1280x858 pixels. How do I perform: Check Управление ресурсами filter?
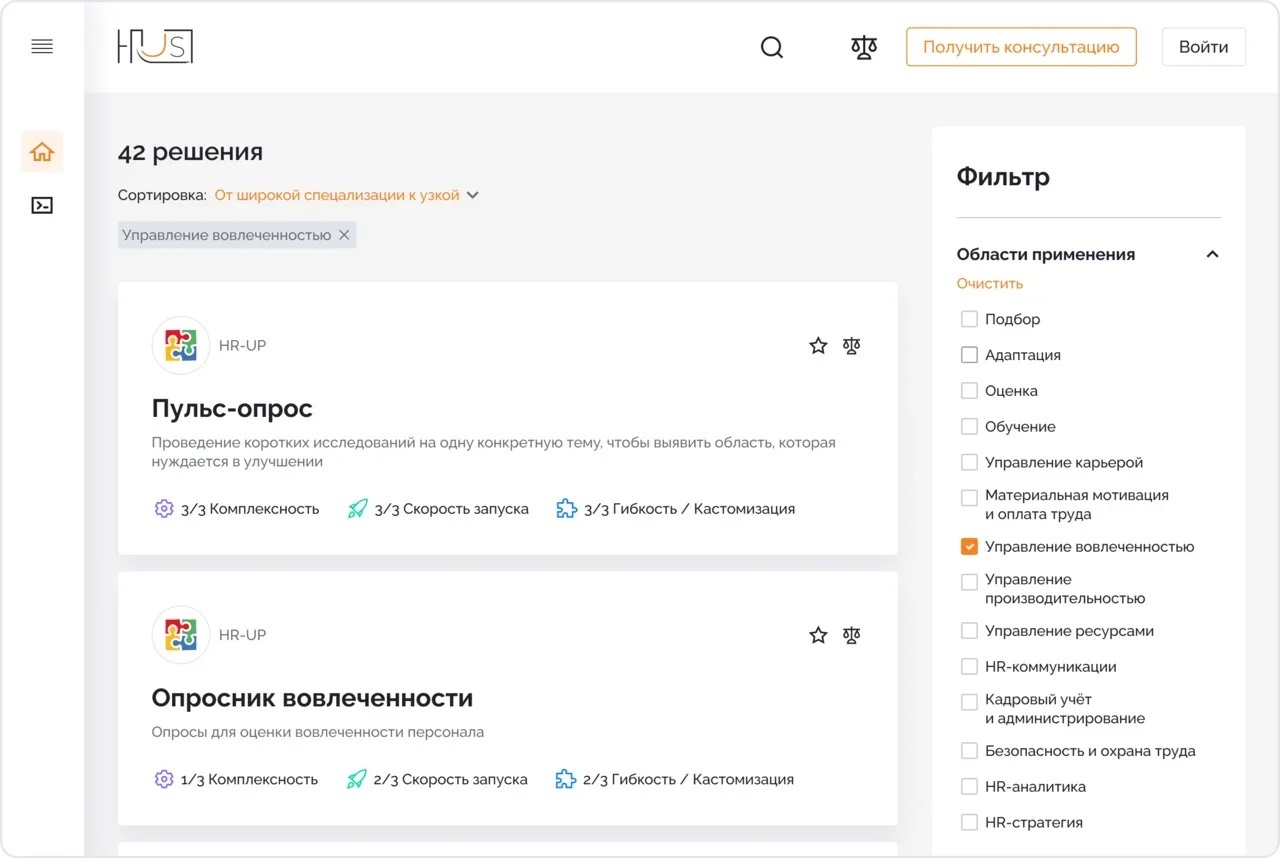click(969, 631)
